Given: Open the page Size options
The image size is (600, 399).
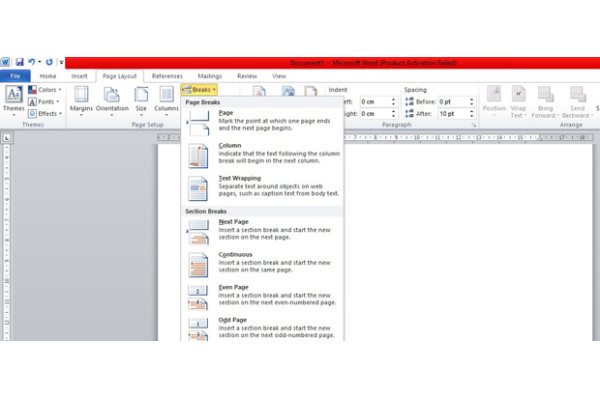Looking at the screenshot, I should tap(141, 101).
